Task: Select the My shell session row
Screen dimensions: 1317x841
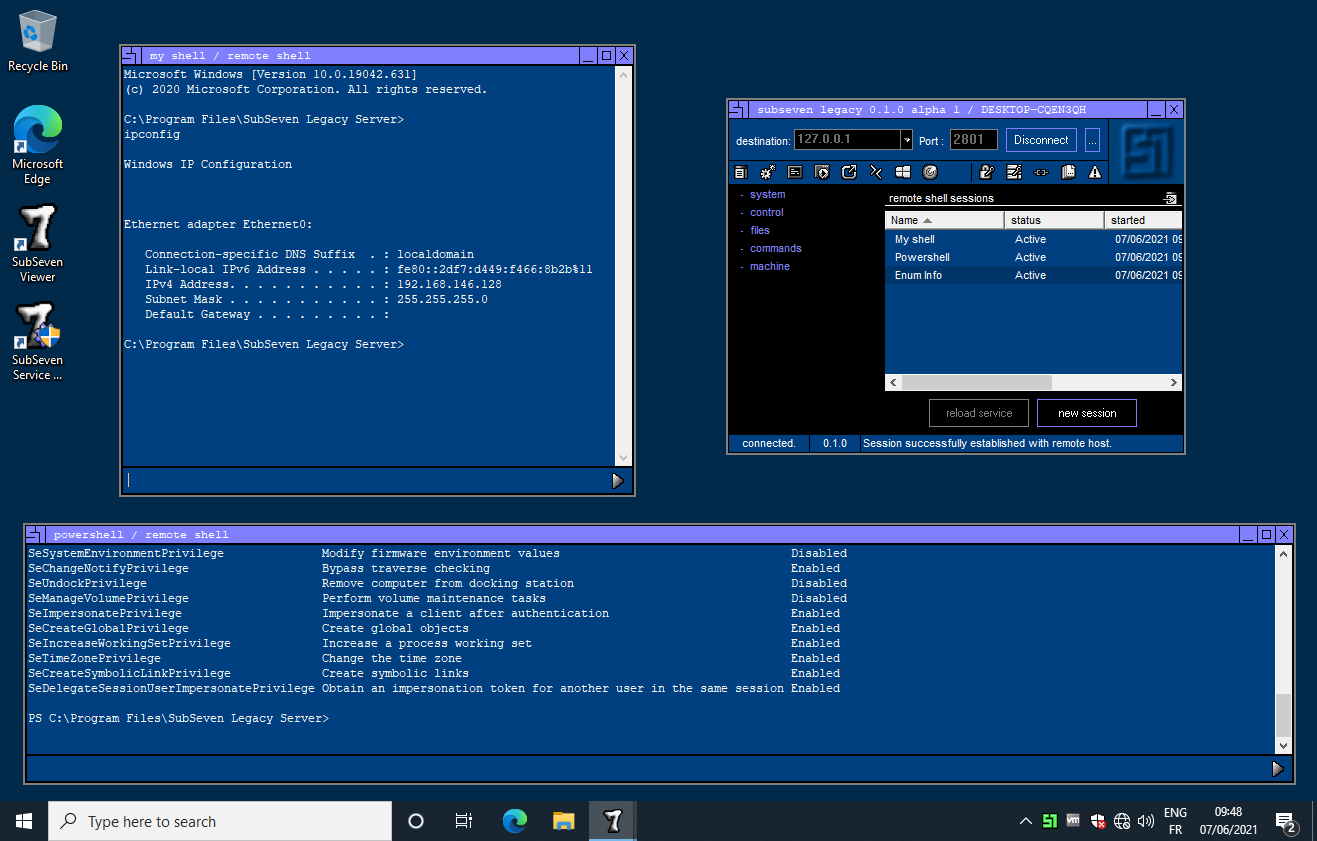Action: (x=1033, y=239)
